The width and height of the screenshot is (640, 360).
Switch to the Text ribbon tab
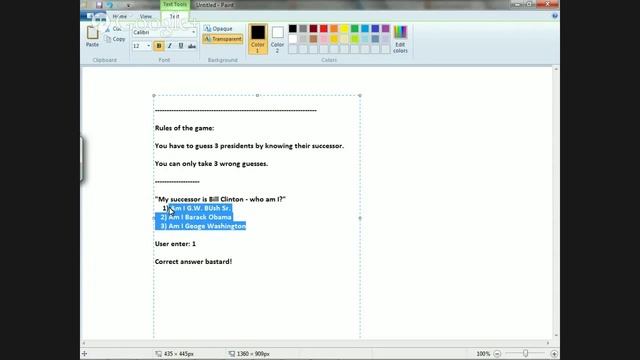(x=174, y=16)
